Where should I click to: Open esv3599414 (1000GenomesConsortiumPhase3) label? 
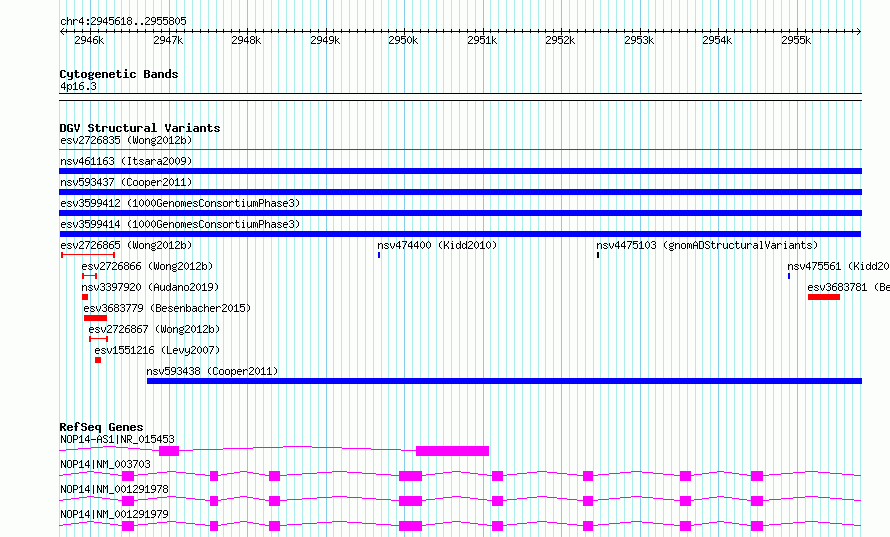[x=180, y=224]
